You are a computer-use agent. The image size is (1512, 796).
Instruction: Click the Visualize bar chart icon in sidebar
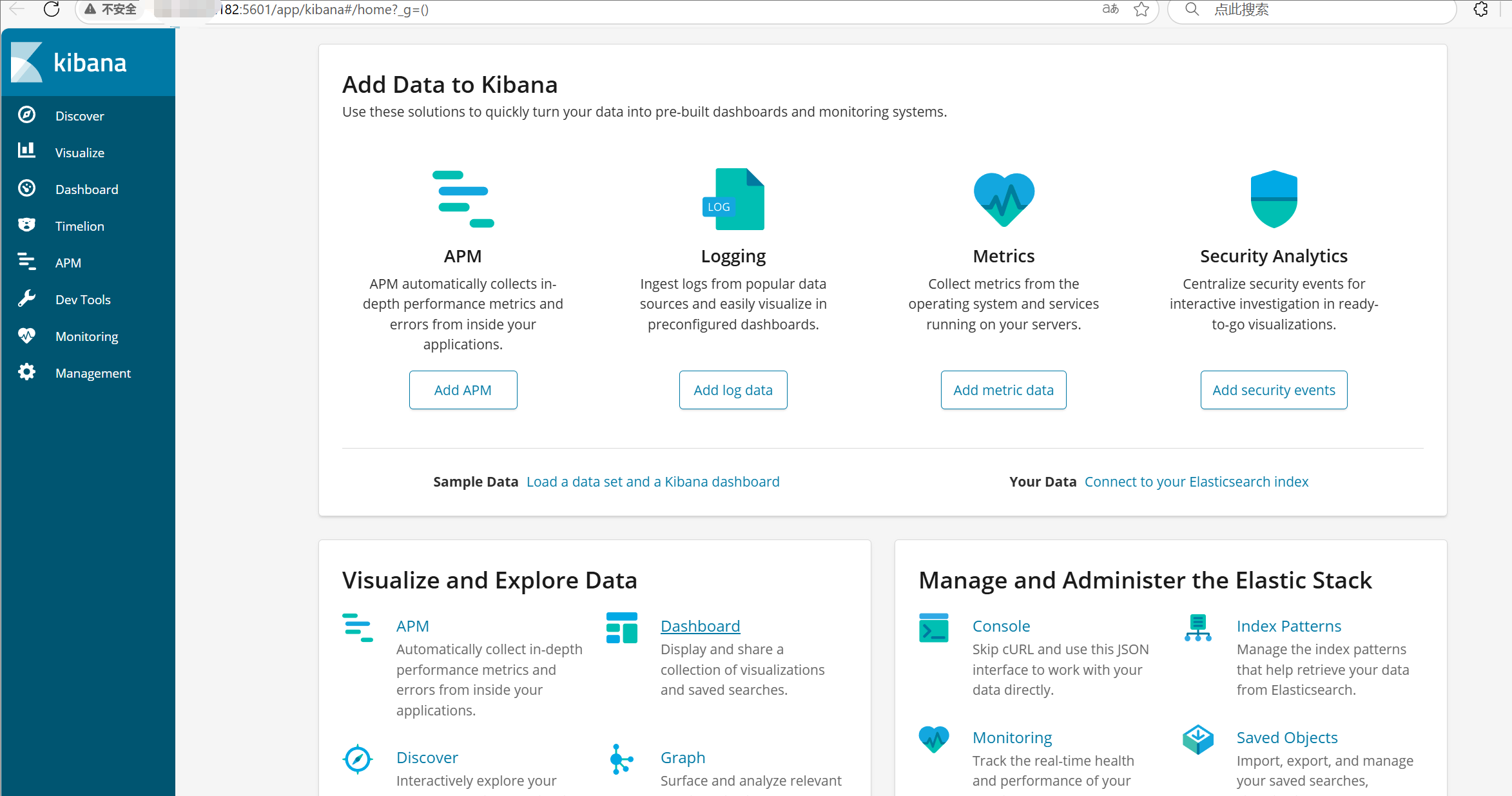(26, 151)
